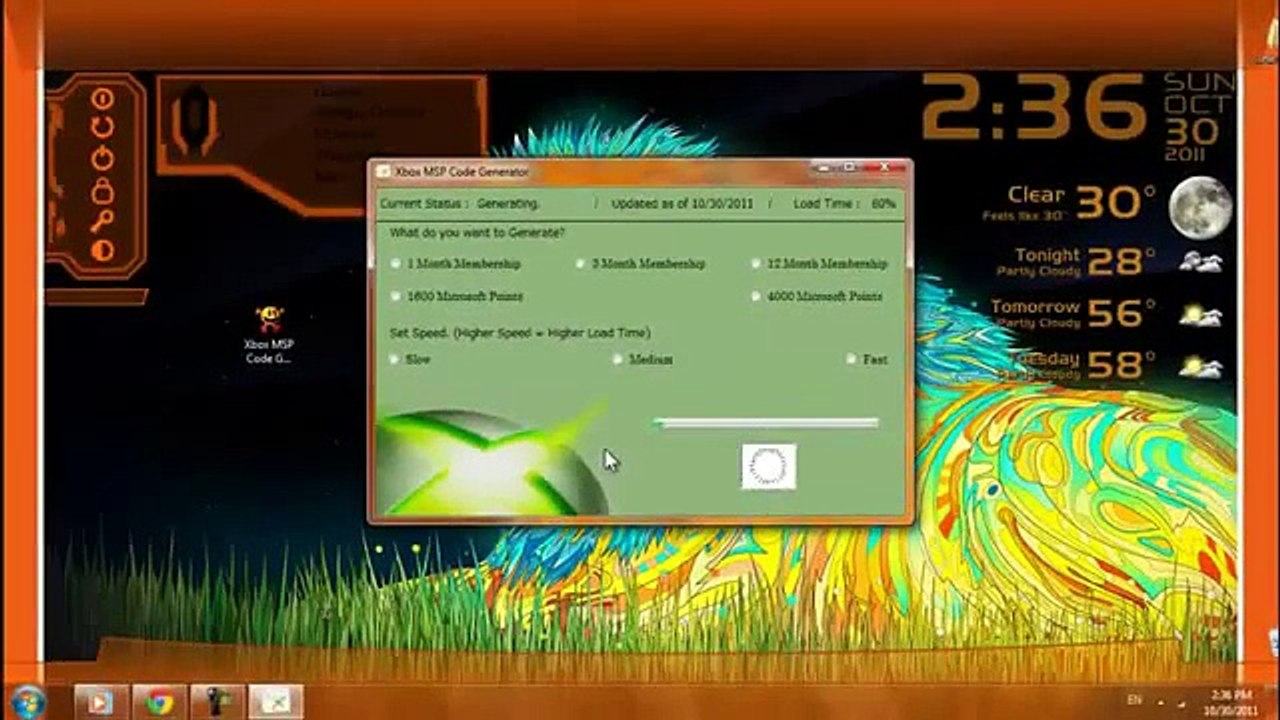Image resolution: width=1280 pixels, height=720 pixels.
Task: Set generator speed to Medium
Action: coord(643,359)
